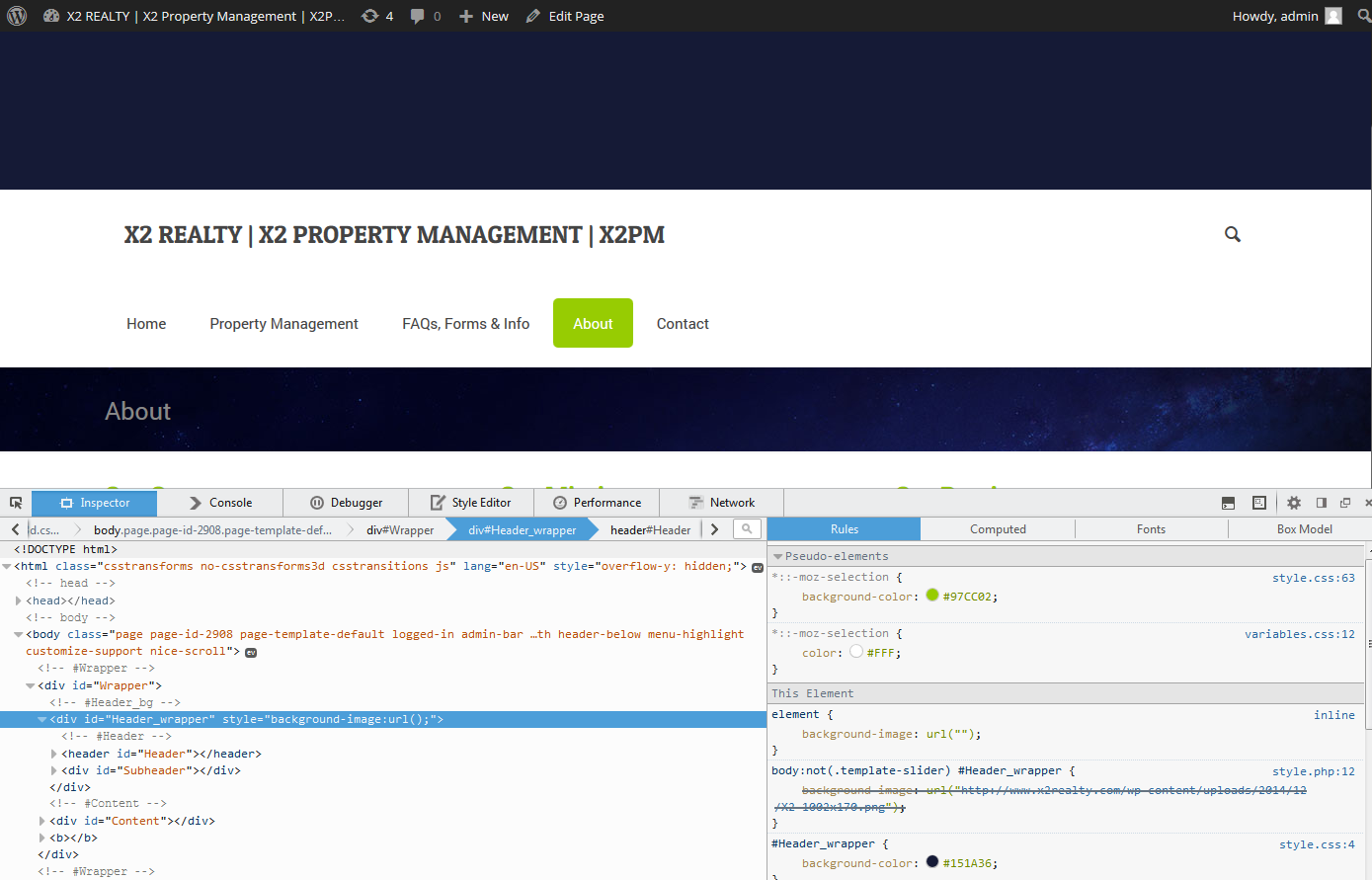Expand the div#Subheader node
The image size is (1372, 880).
pyautogui.click(x=54, y=770)
